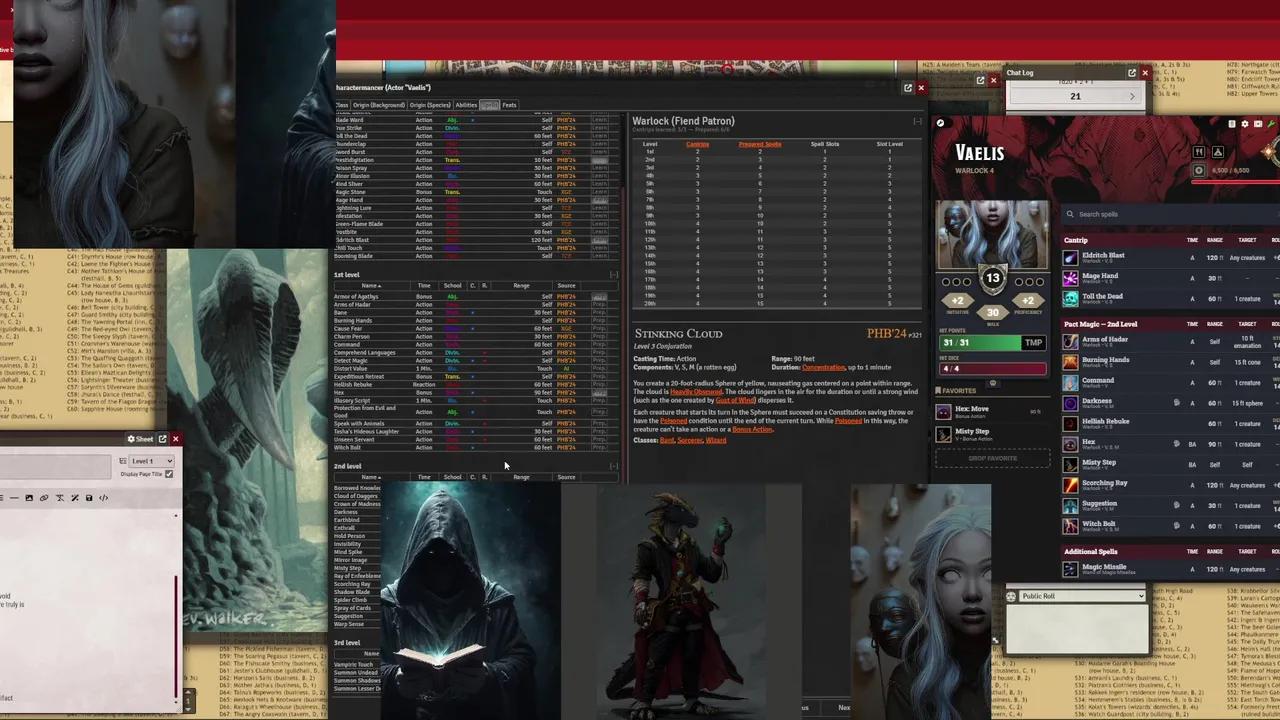Click the Mage Hand cantrip icon
This screenshot has height=720, width=1280.
tap(1071, 278)
